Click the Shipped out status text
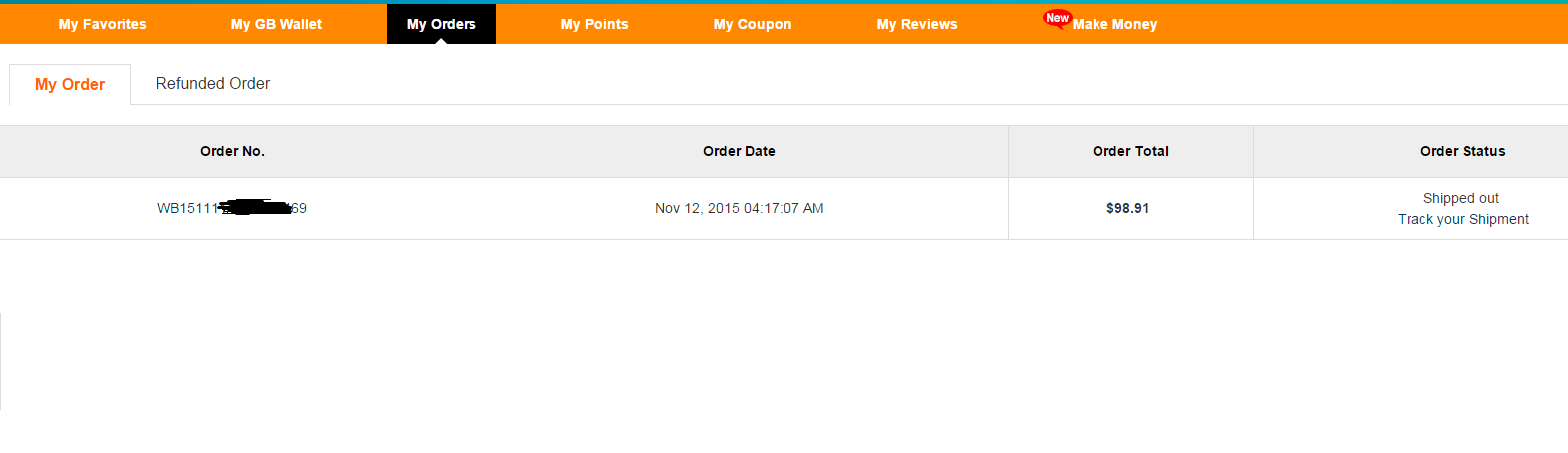Image resolution: width=1568 pixels, height=453 pixels. pos(1461,198)
